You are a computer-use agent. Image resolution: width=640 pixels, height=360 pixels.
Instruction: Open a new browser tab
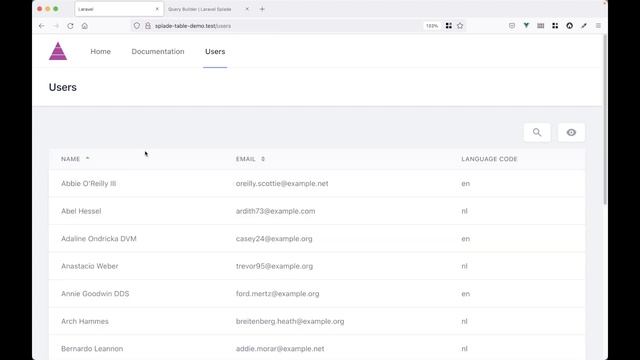(262, 9)
